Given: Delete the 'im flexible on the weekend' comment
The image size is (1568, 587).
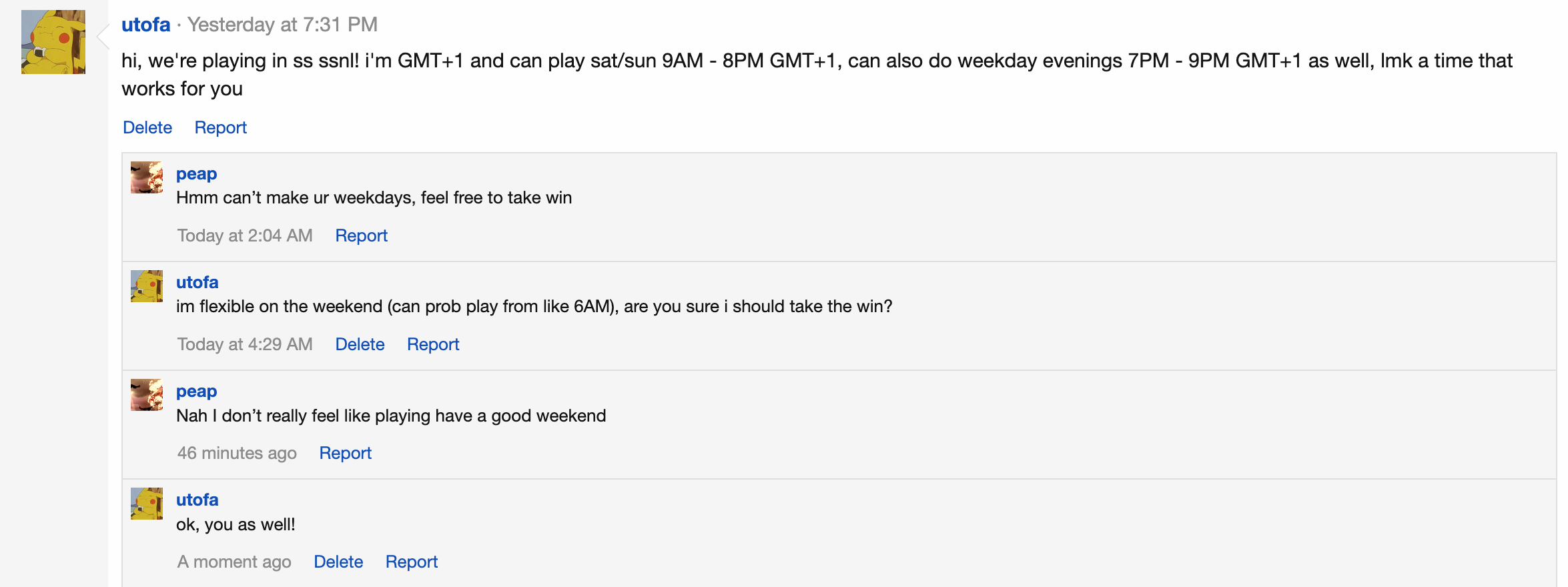Looking at the screenshot, I should coord(360,344).
